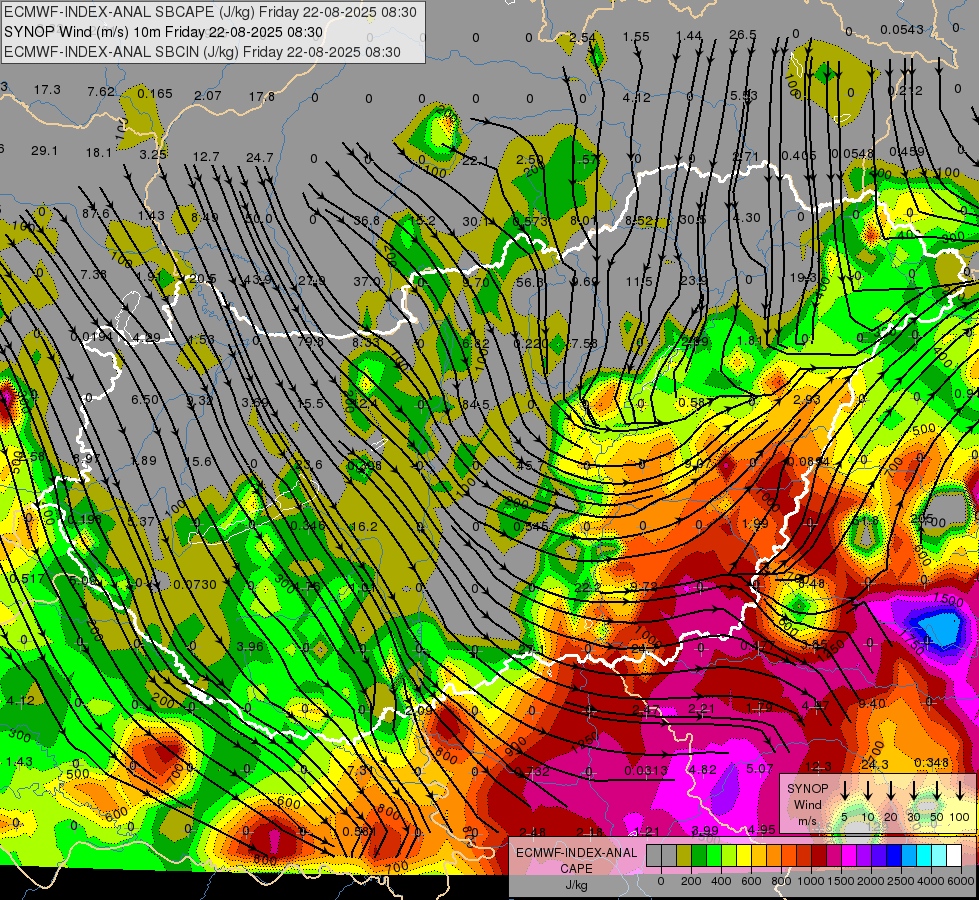Click the '1750' contour label near the blue peak

click(910, 642)
